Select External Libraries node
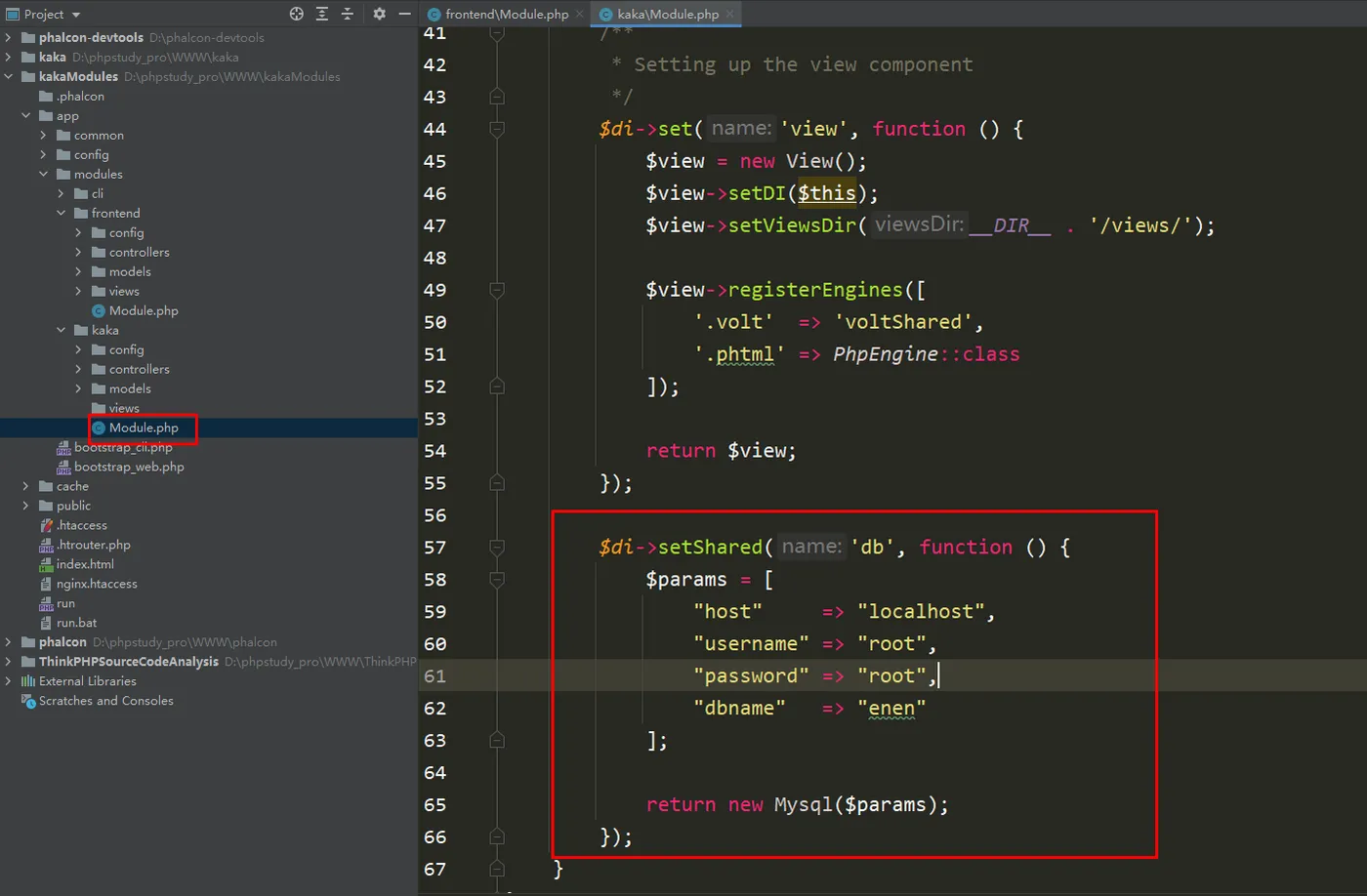This screenshot has width=1367, height=896. [88, 681]
